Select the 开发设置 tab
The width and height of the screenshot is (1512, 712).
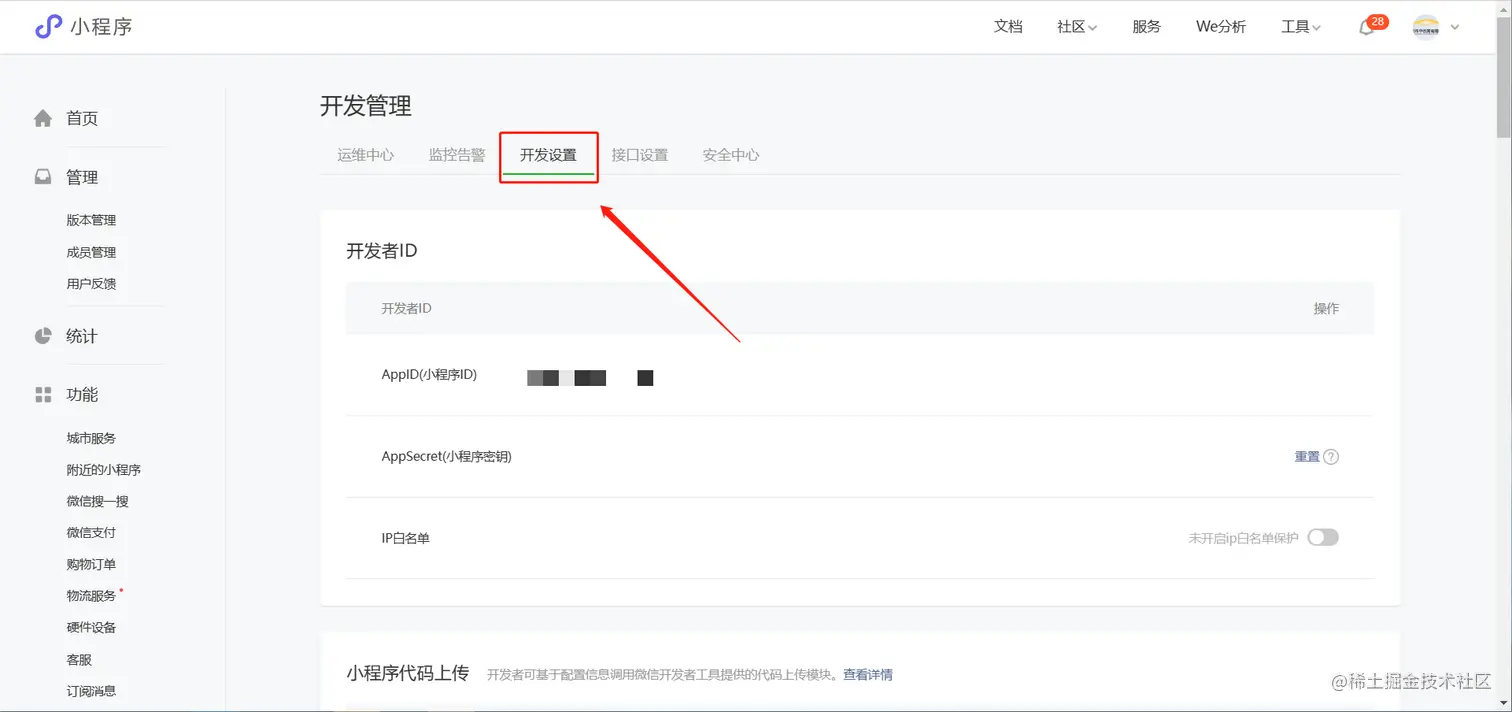(548, 155)
